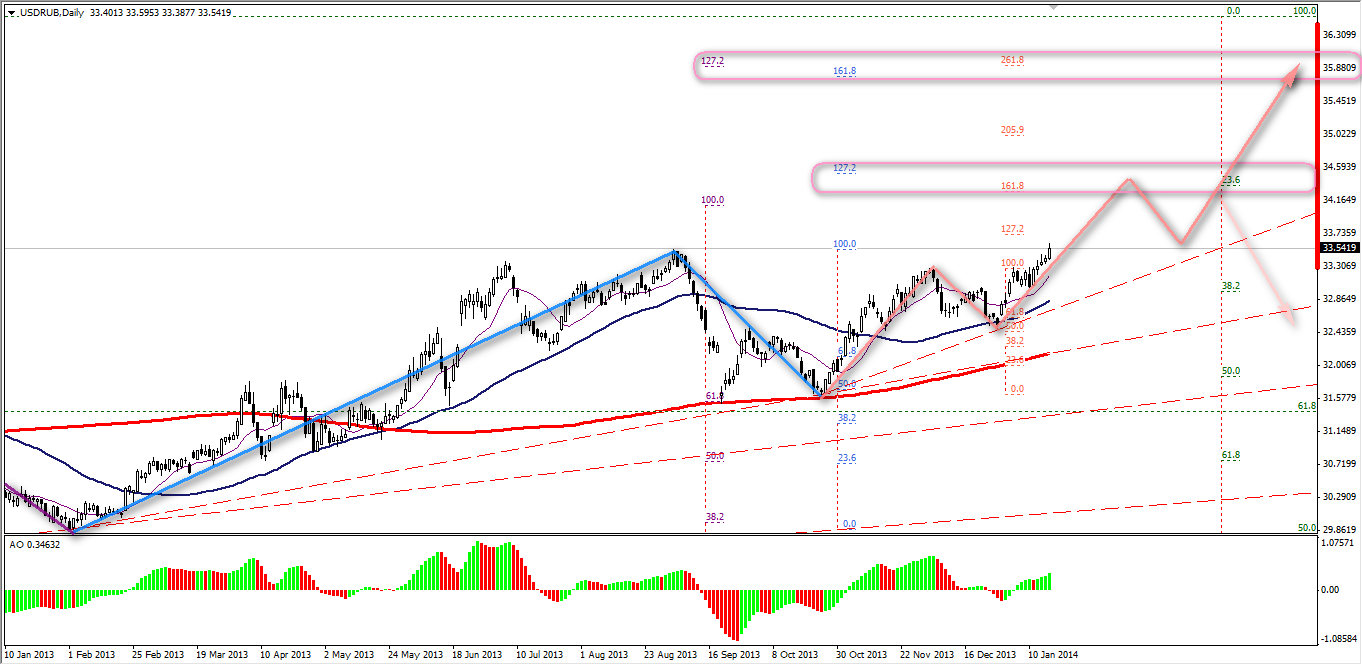Image resolution: width=1362 pixels, height=665 pixels.
Task: Click the orange 261.8 Fibonacci extension label
Action: pos(1012,60)
